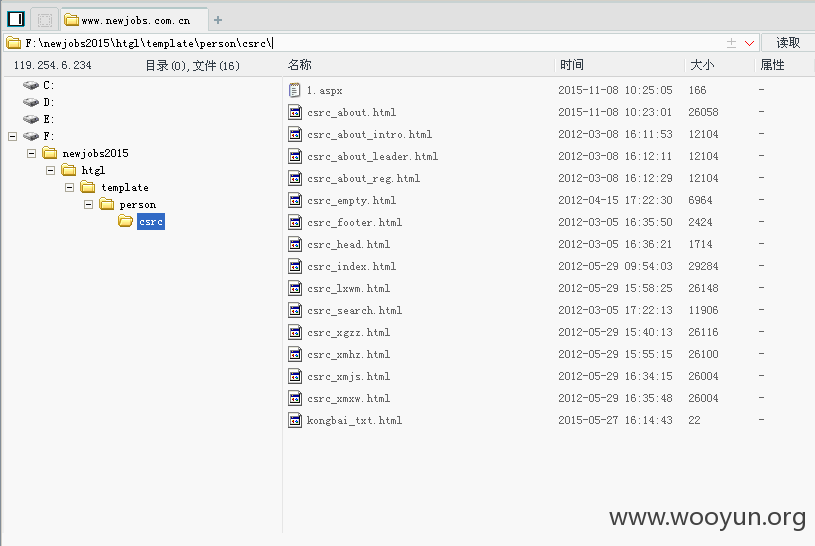This screenshot has height=546, width=815.
Task: Select the htgl folder in the tree
Action: click(93, 171)
